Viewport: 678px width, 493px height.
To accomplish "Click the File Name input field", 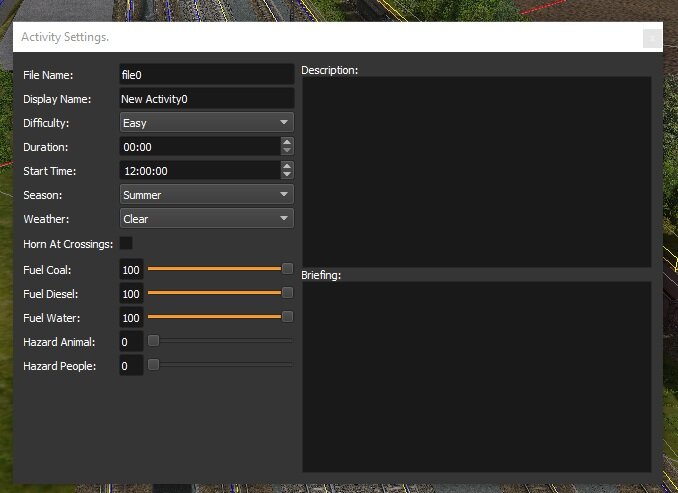I will click(206, 75).
